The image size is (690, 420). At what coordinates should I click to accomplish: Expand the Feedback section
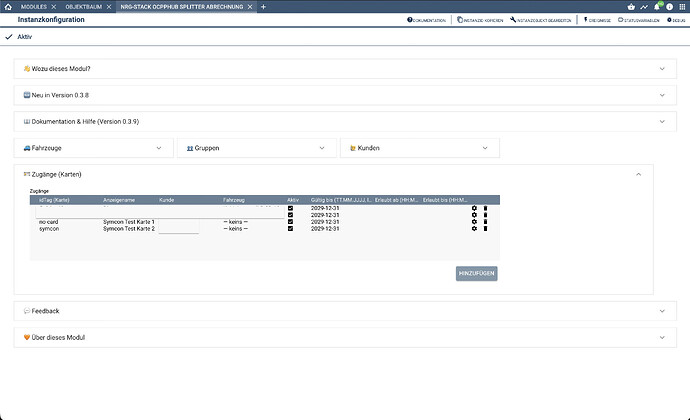345,311
